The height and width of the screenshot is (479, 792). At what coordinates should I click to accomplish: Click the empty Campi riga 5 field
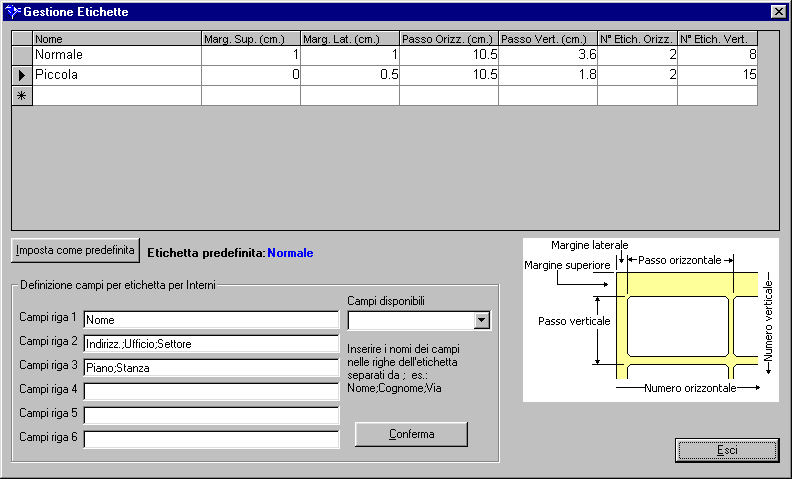point(211,415)
